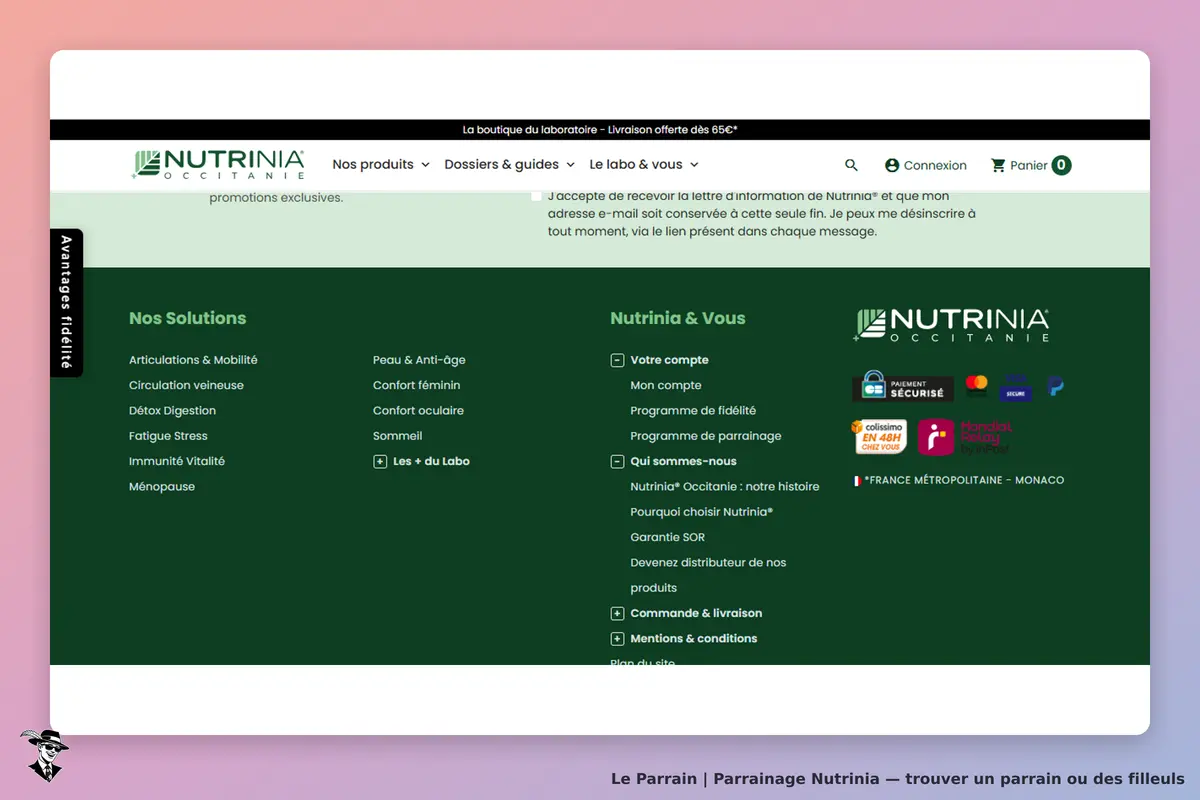
Task: Open the Nos produits dropdown menu
Action: click(x=381, y=164)
